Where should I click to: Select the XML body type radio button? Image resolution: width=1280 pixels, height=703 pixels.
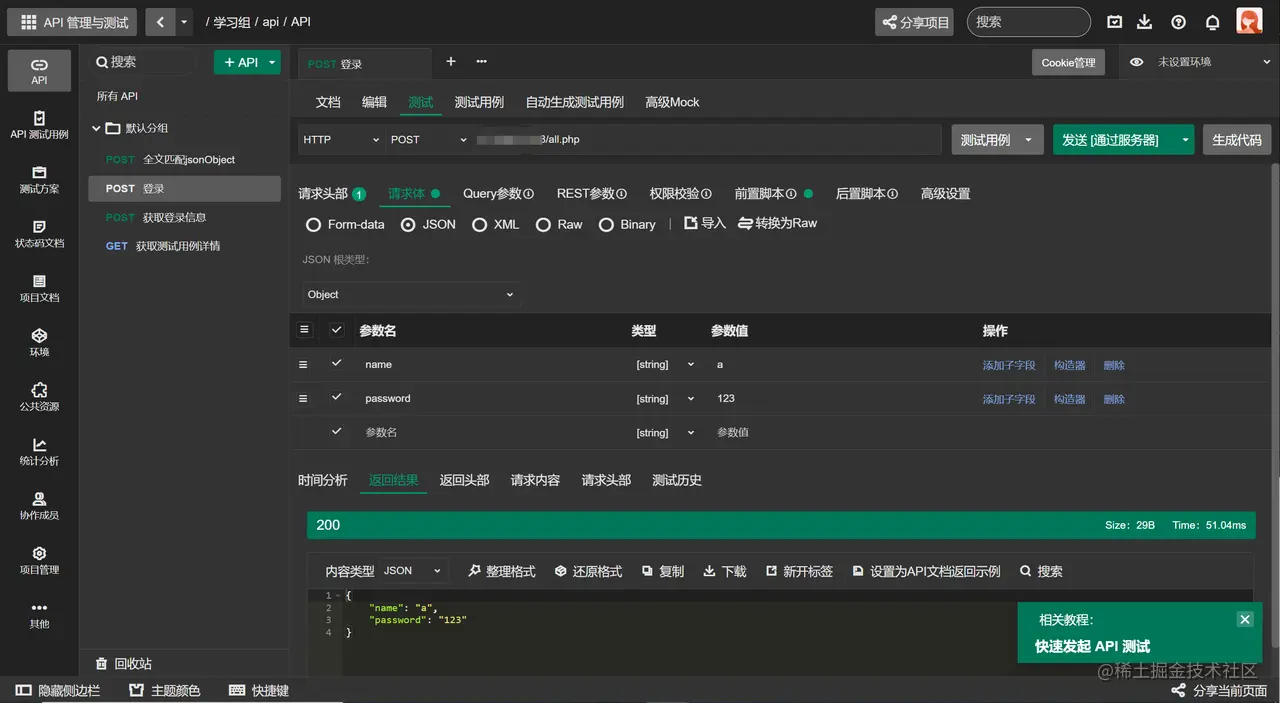click(479, 225)
